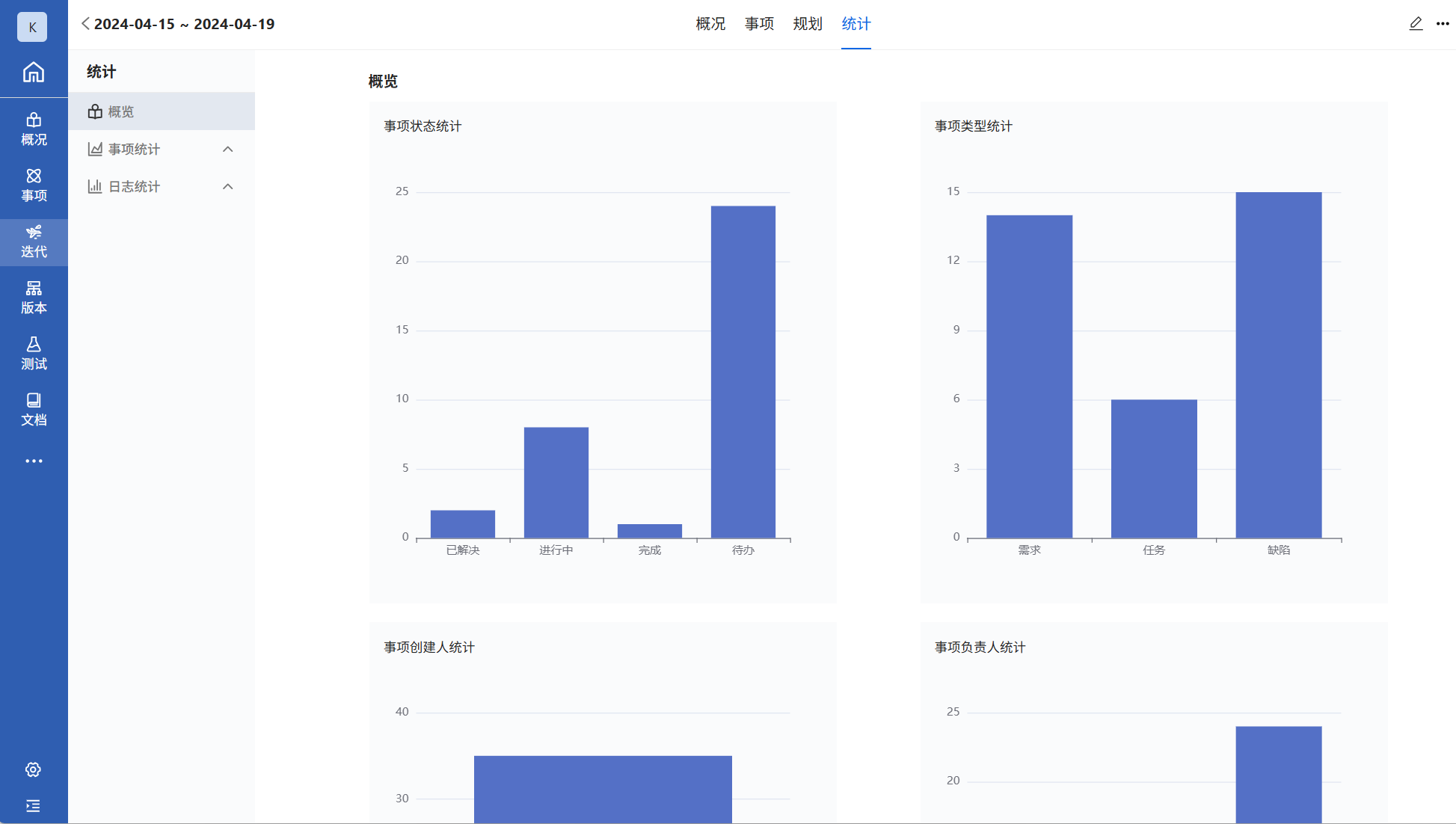Screen dimensions: 1456x824
Task: Click the edit pencil icon
Action: 1416,24
